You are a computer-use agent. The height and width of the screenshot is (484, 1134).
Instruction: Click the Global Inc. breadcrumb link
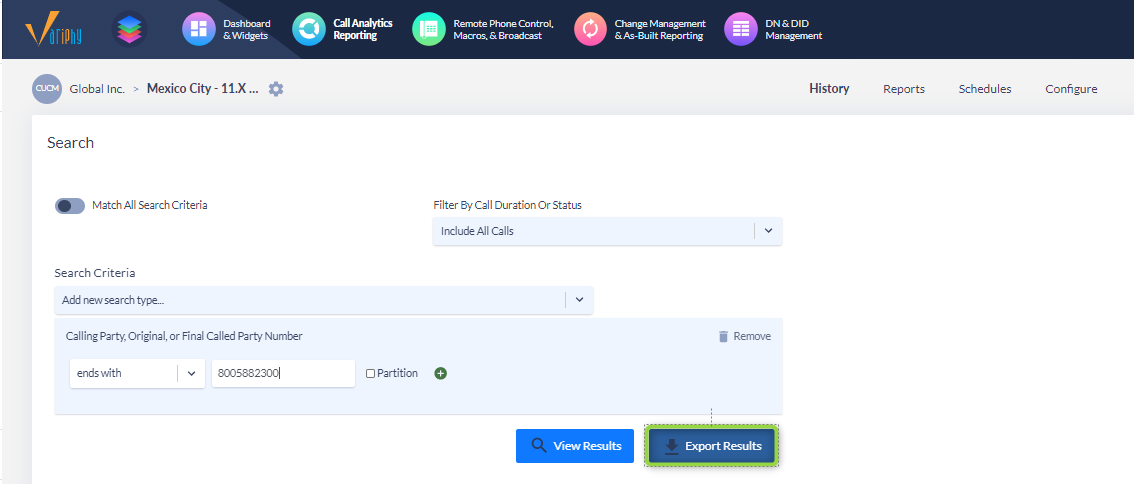[x=97, y=89]
